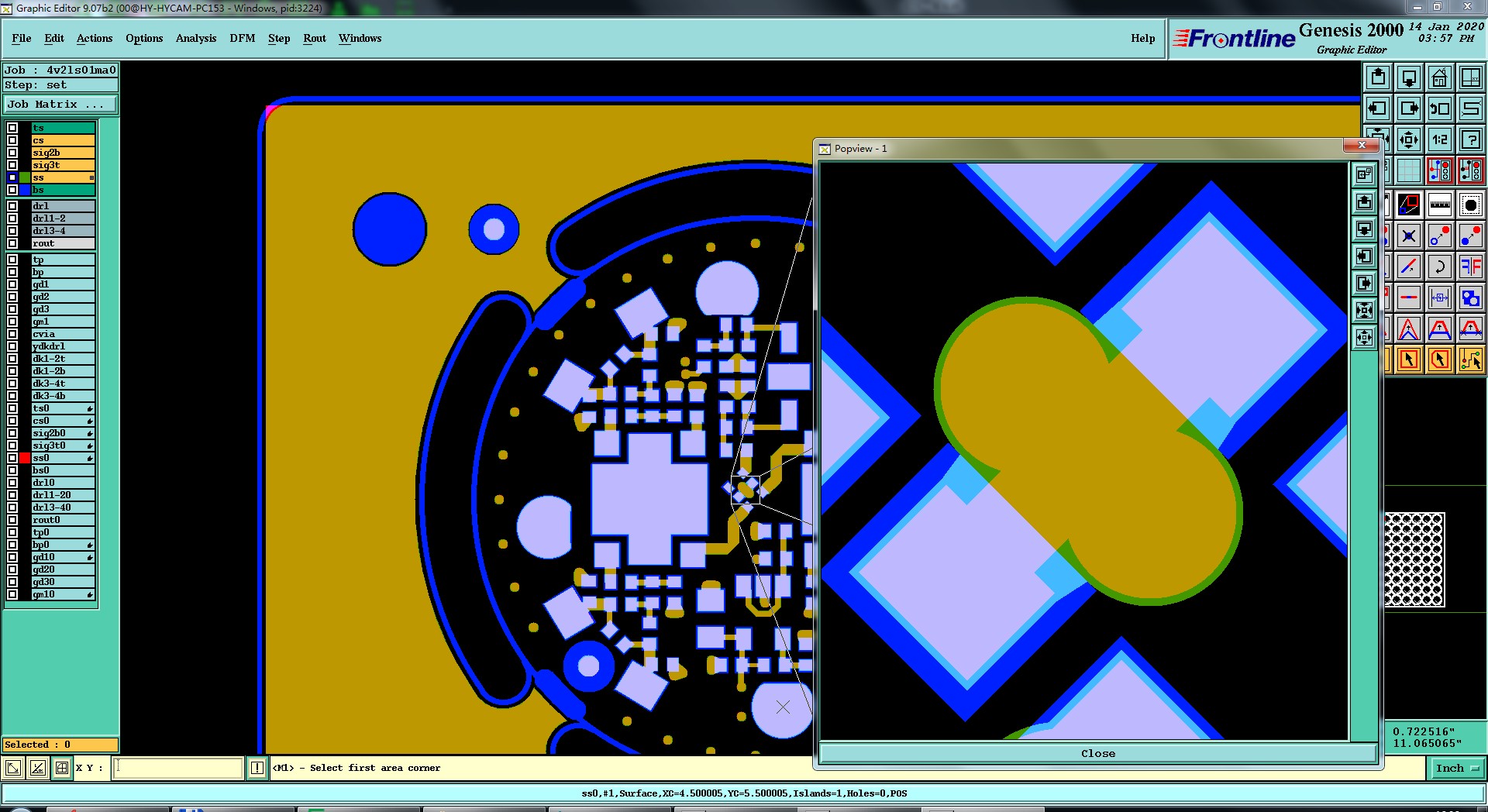Toggle the sig3t layer checkbox

[12, 165]
